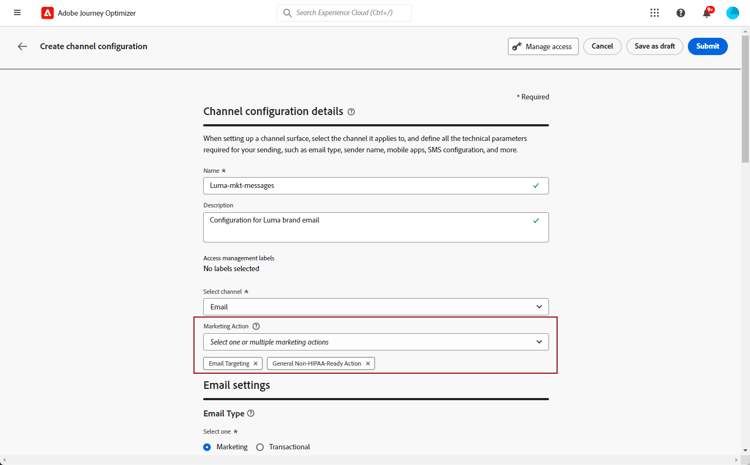
Task: Show help for Channel configuration details
Action: 351,112
